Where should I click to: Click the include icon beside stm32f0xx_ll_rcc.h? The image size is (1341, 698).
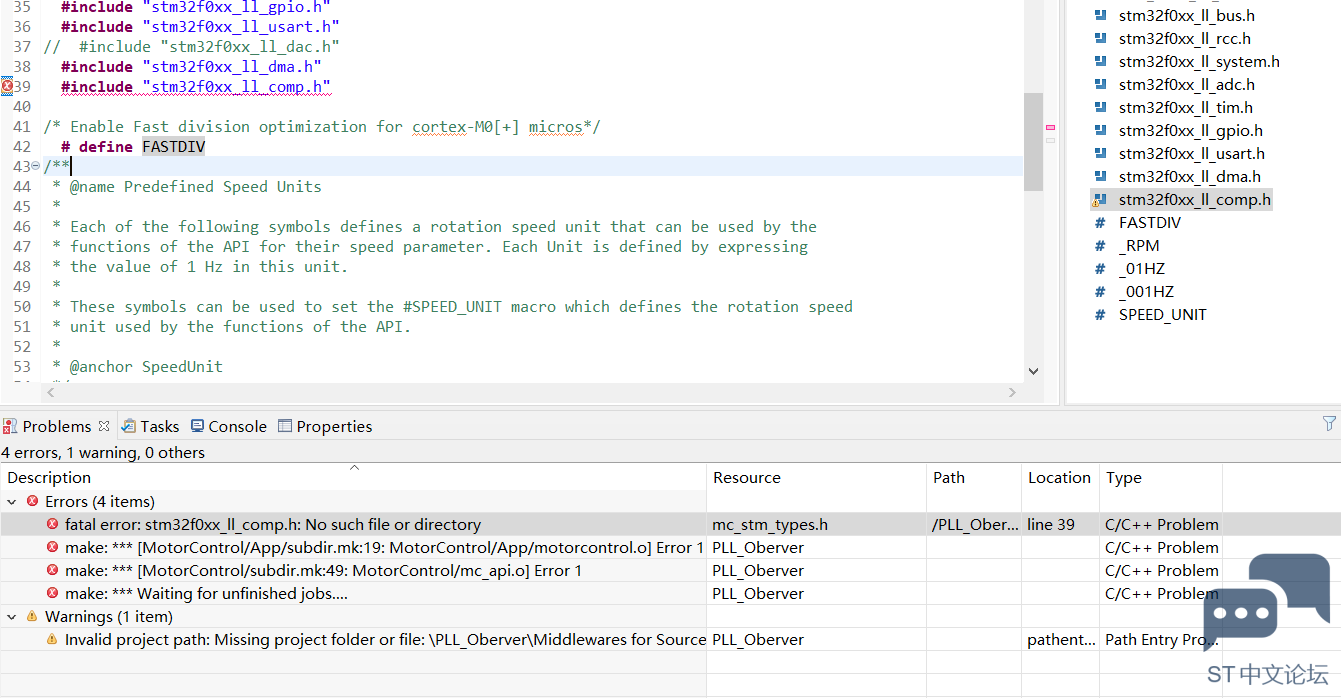[x=1100, y=38]
